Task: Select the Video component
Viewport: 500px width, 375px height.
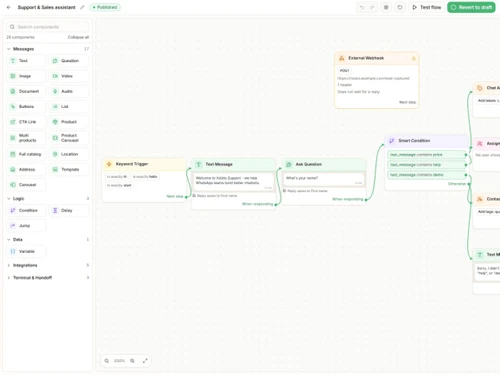Action: [69, 76]
